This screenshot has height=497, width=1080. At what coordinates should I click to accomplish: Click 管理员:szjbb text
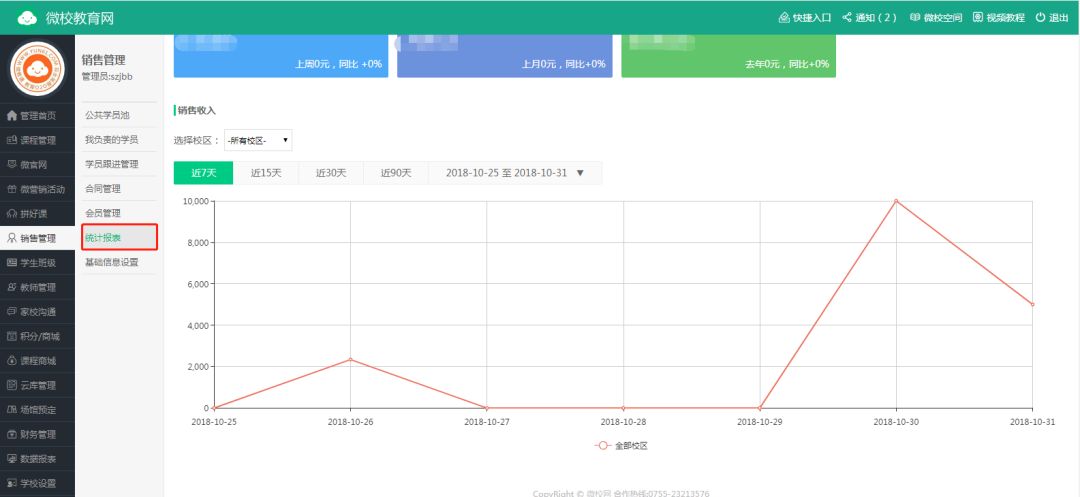(x=107, y=76)
